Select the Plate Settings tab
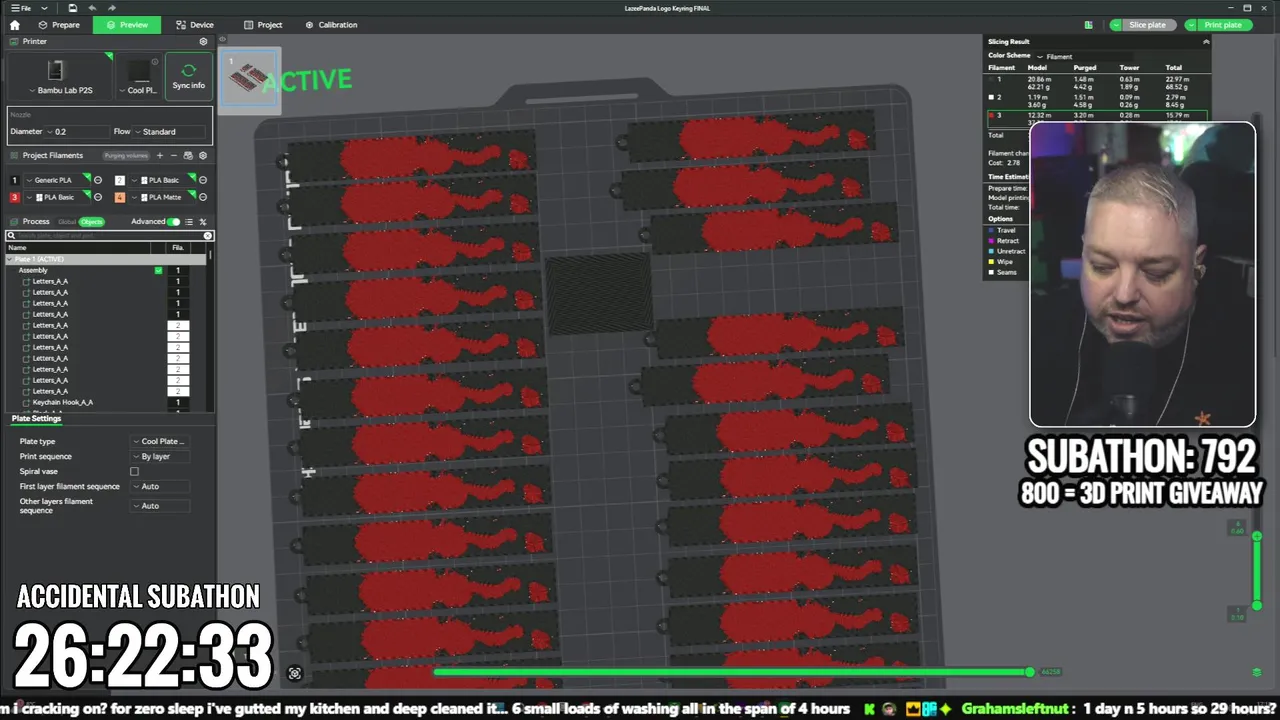Viewport: 1280px width, 720px height. (x=36, y=418)
